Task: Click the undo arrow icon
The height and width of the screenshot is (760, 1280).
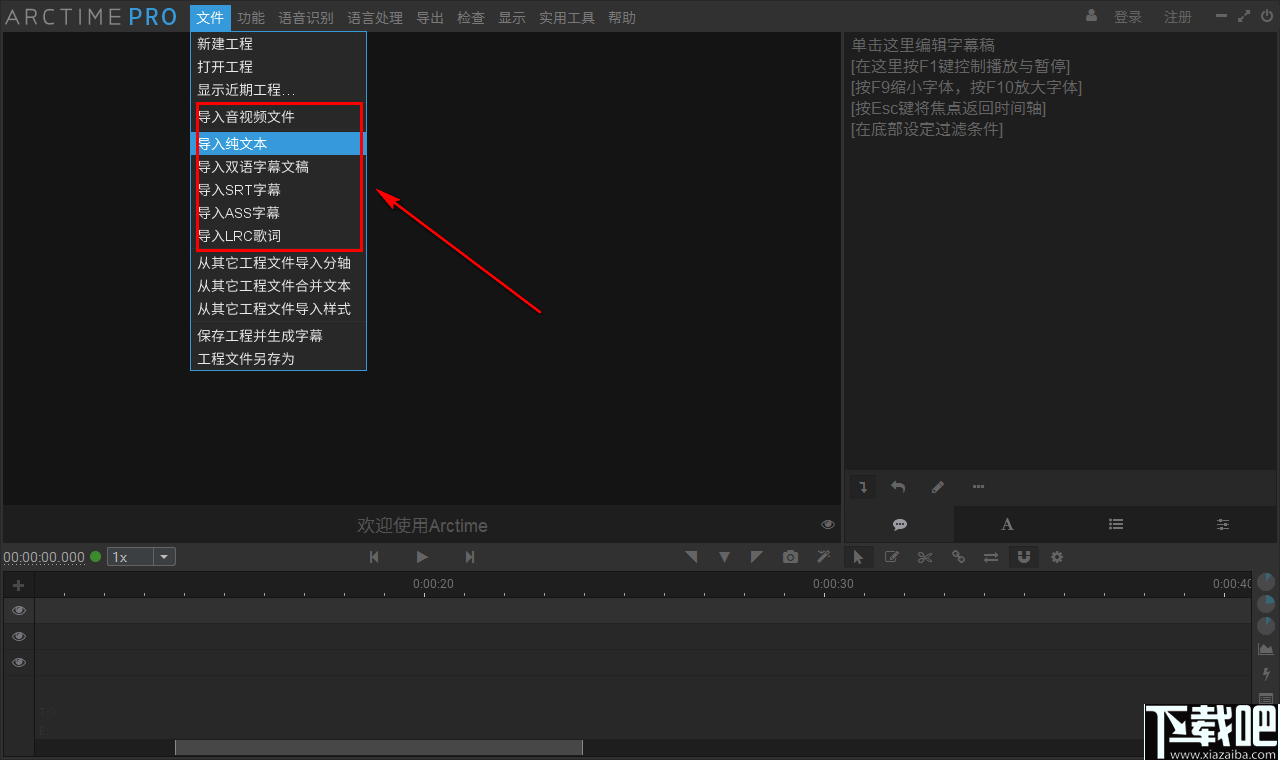Action: point(898,486)
